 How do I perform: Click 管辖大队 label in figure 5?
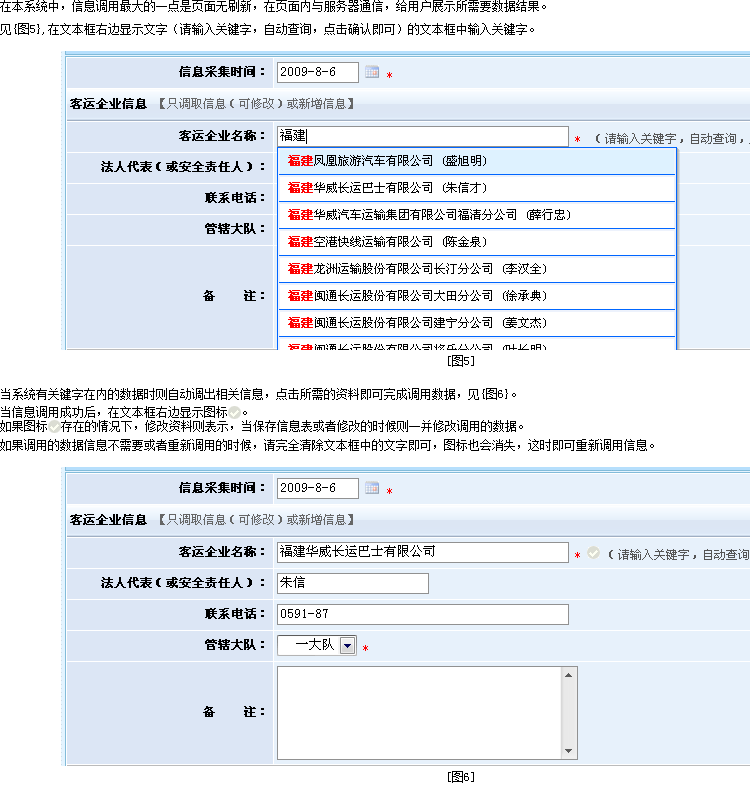pyautogui.click(x=235, y=229)
